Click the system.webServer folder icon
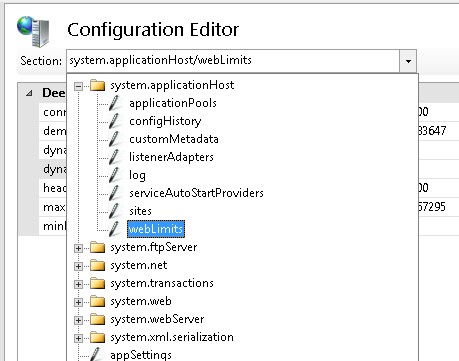This screenshot has width=459, height=361. pos(98,319)
